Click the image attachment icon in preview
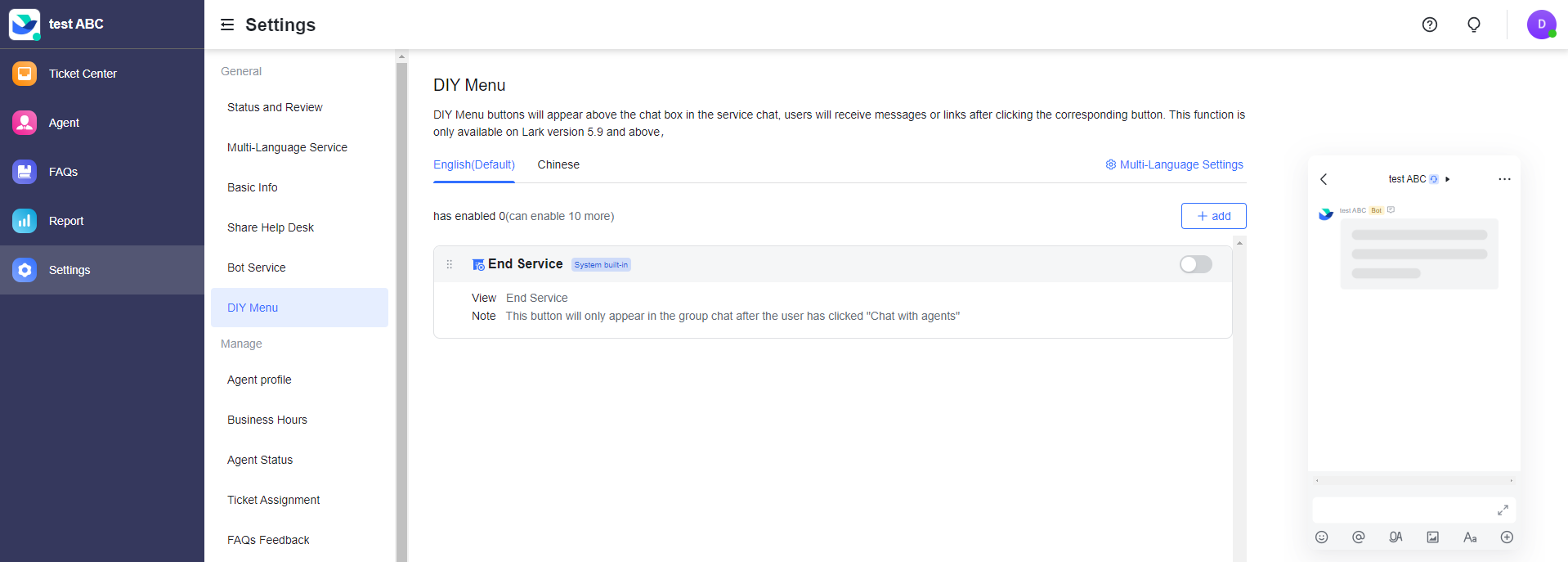1568x562 pixels. (x=1433, y=537)
